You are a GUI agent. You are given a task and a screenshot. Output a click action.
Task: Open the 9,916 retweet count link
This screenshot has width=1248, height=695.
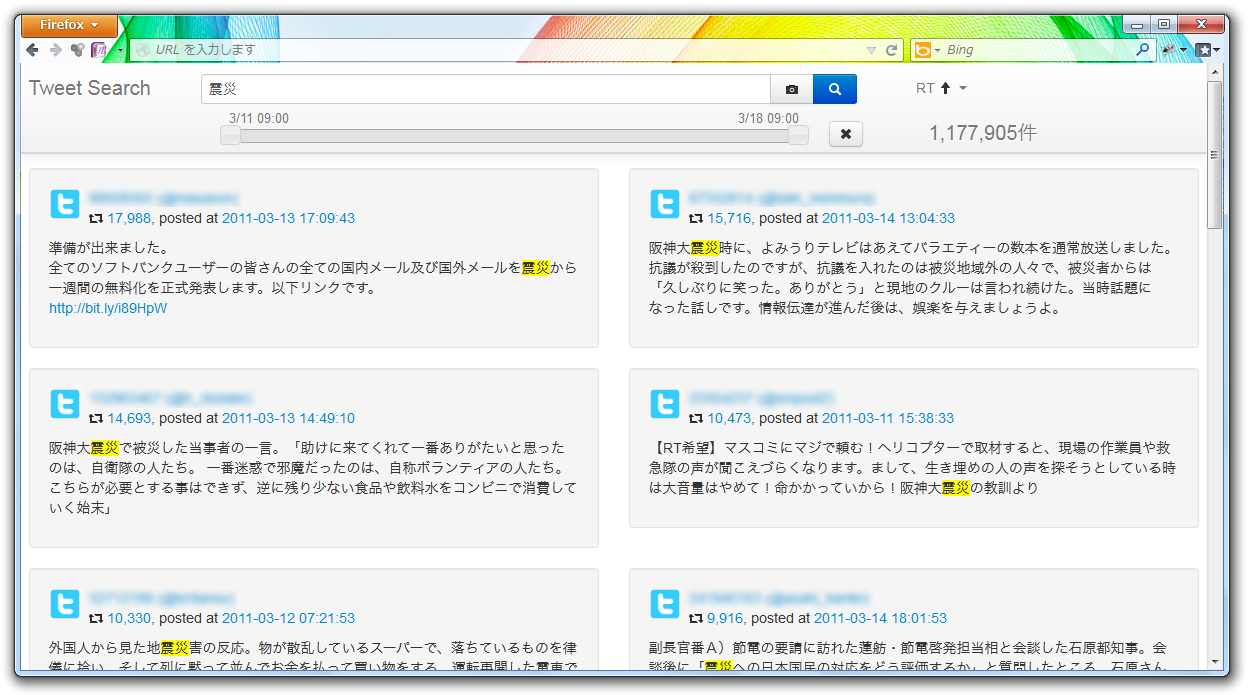(x=725, y=618)
